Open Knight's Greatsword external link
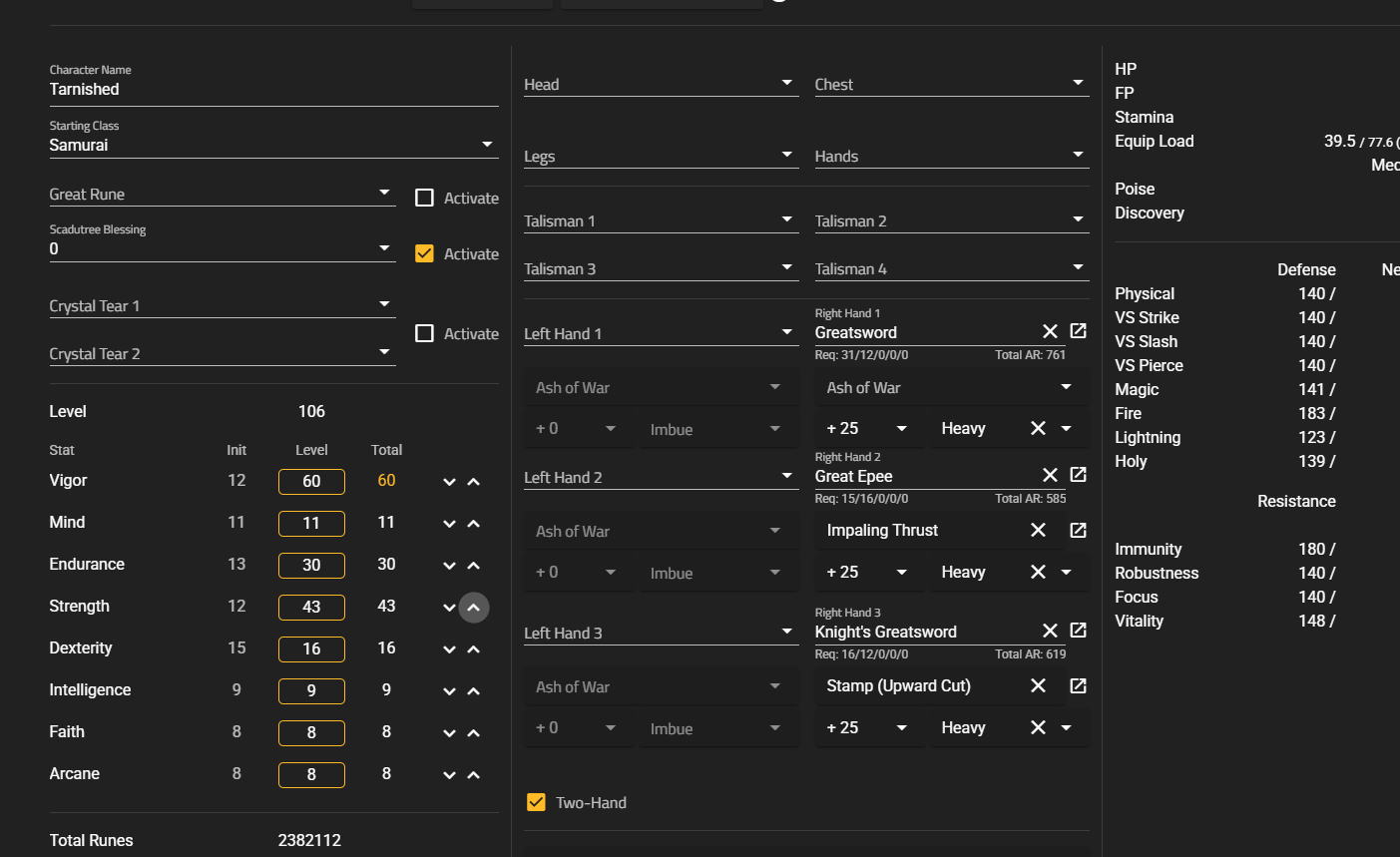The height and width of the screenshot is (857, 1400). (1078, 631)
